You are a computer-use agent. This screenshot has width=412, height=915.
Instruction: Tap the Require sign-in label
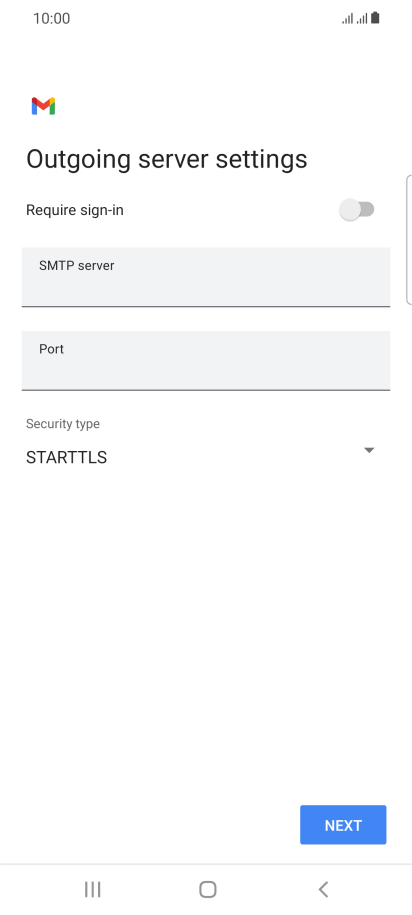(75, 210)
